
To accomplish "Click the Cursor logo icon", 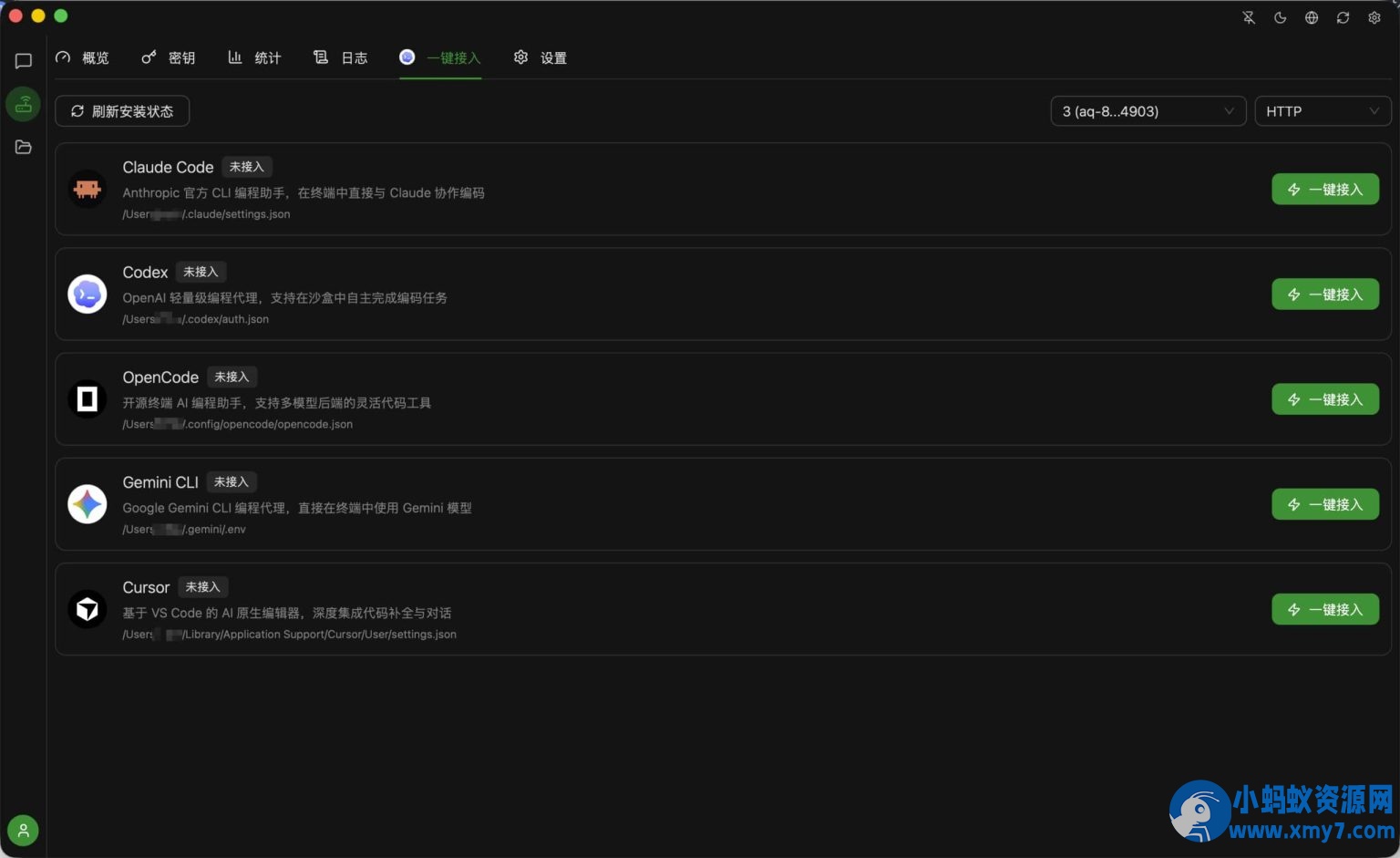I will pos(87,609).
